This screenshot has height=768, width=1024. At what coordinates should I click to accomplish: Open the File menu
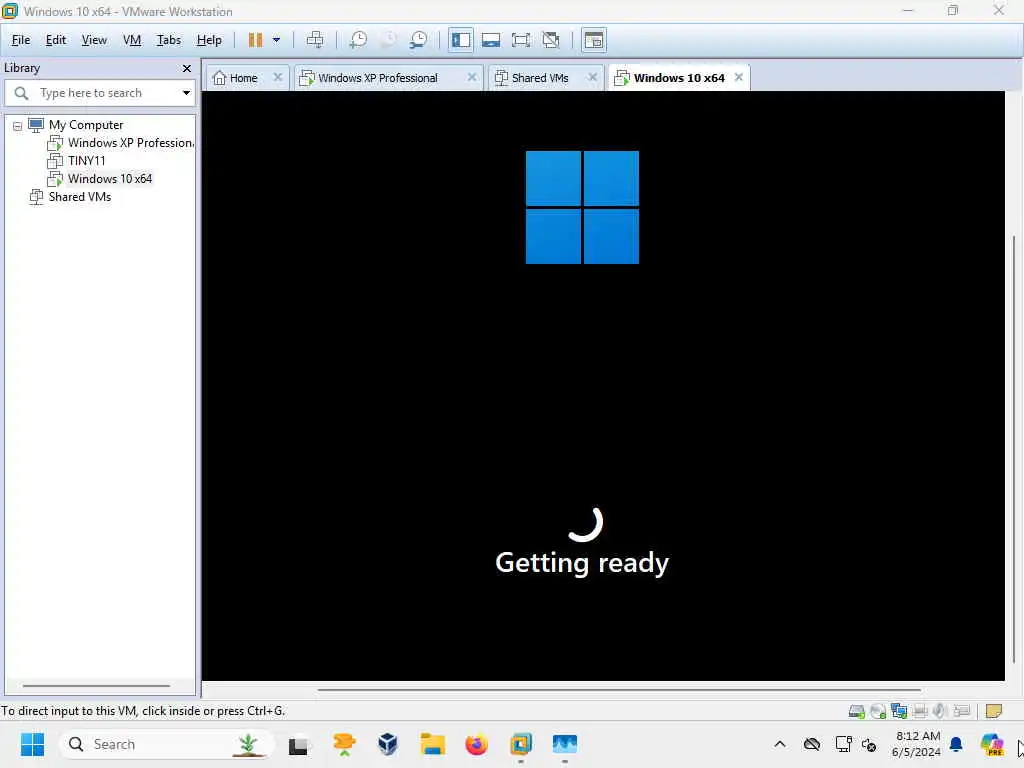point(21,40)
